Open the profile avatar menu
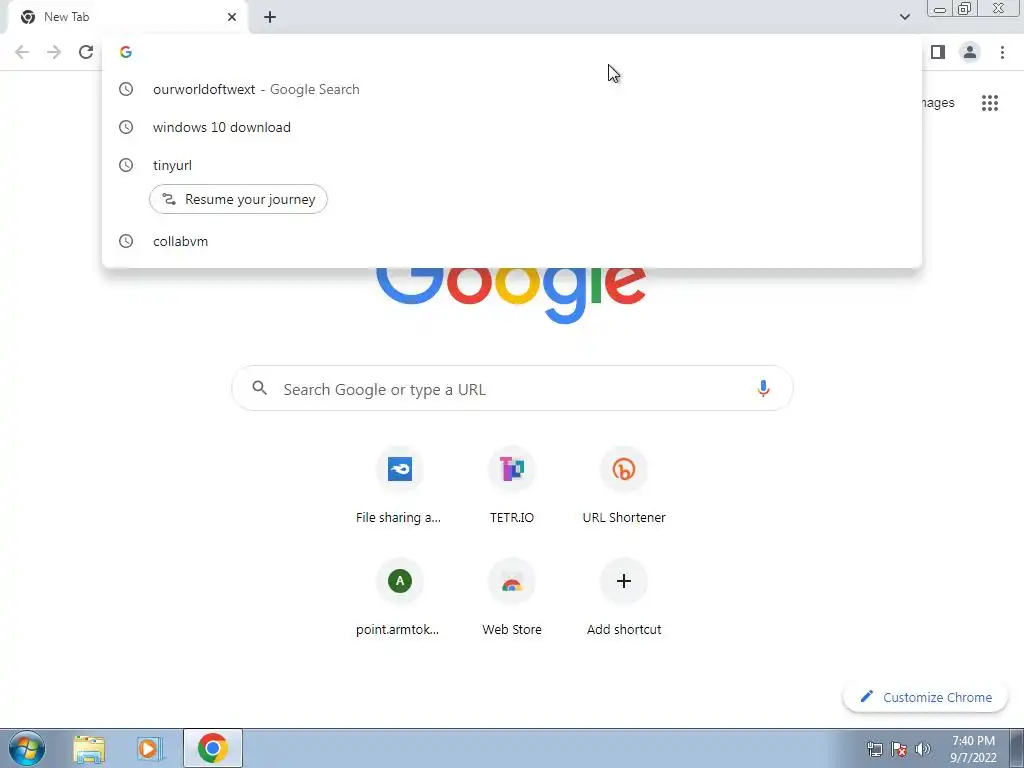 click(970, 52)
